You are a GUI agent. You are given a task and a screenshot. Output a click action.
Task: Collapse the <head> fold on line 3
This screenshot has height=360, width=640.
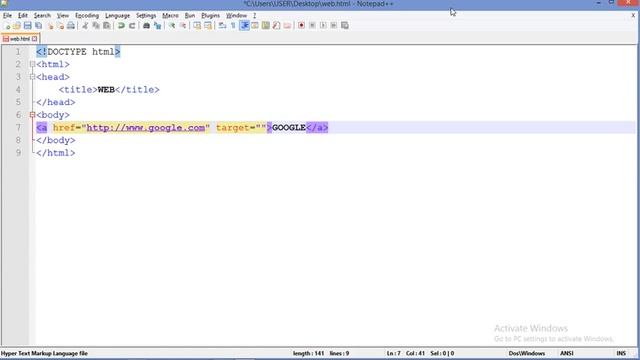point(32,77)
